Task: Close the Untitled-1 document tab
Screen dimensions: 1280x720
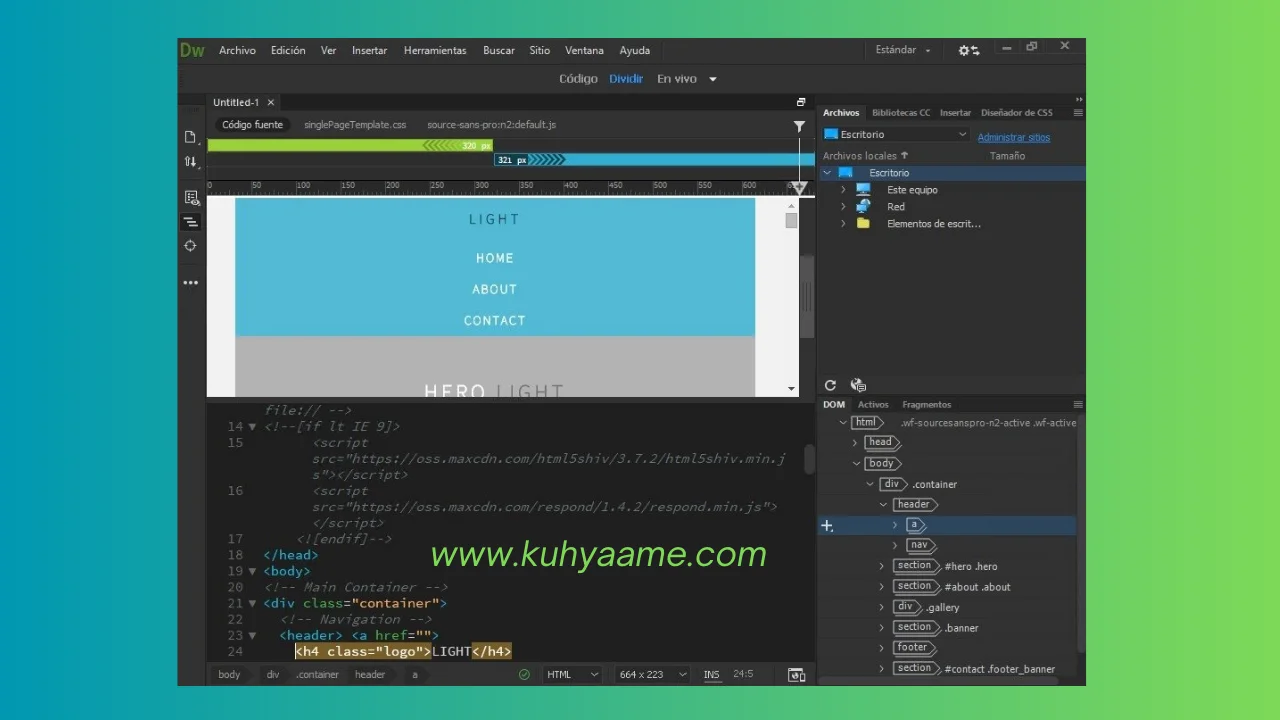Action: 270,102
